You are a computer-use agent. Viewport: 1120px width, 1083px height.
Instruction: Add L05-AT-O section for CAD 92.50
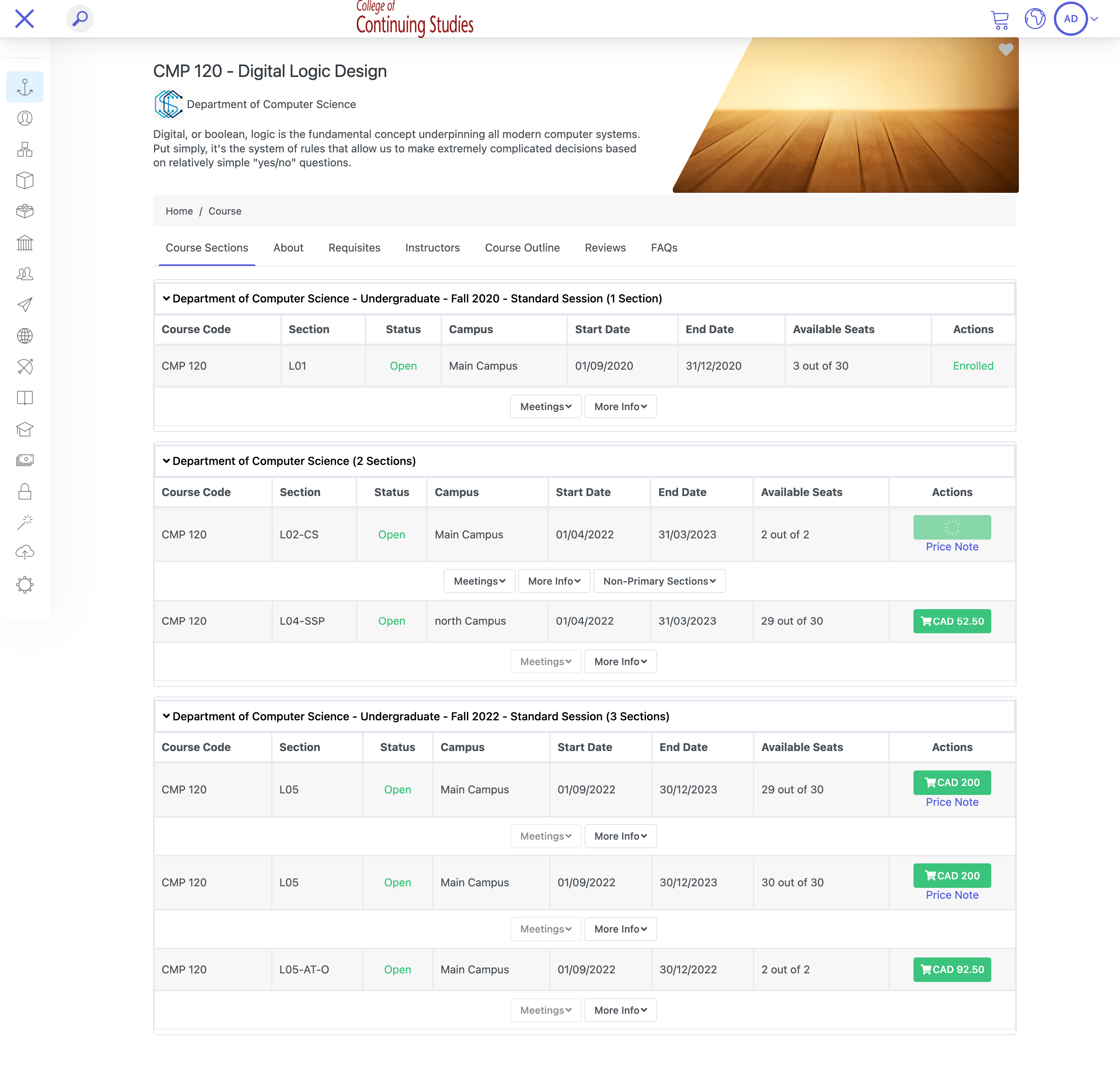(x=952, y=969)
